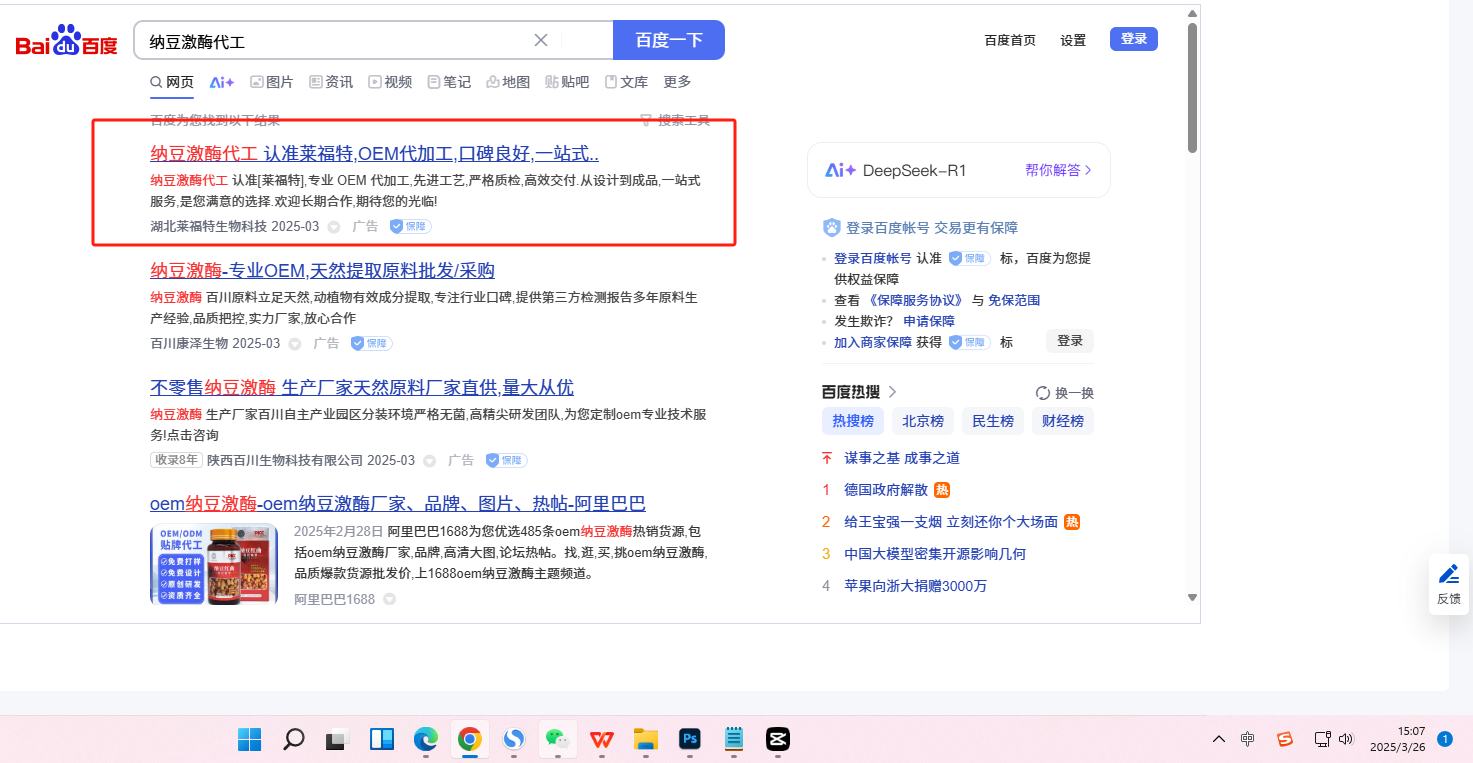Open CapCut from the taskbar
Image resolution: width=1473 pixels, height=763 pixels.
778,739
